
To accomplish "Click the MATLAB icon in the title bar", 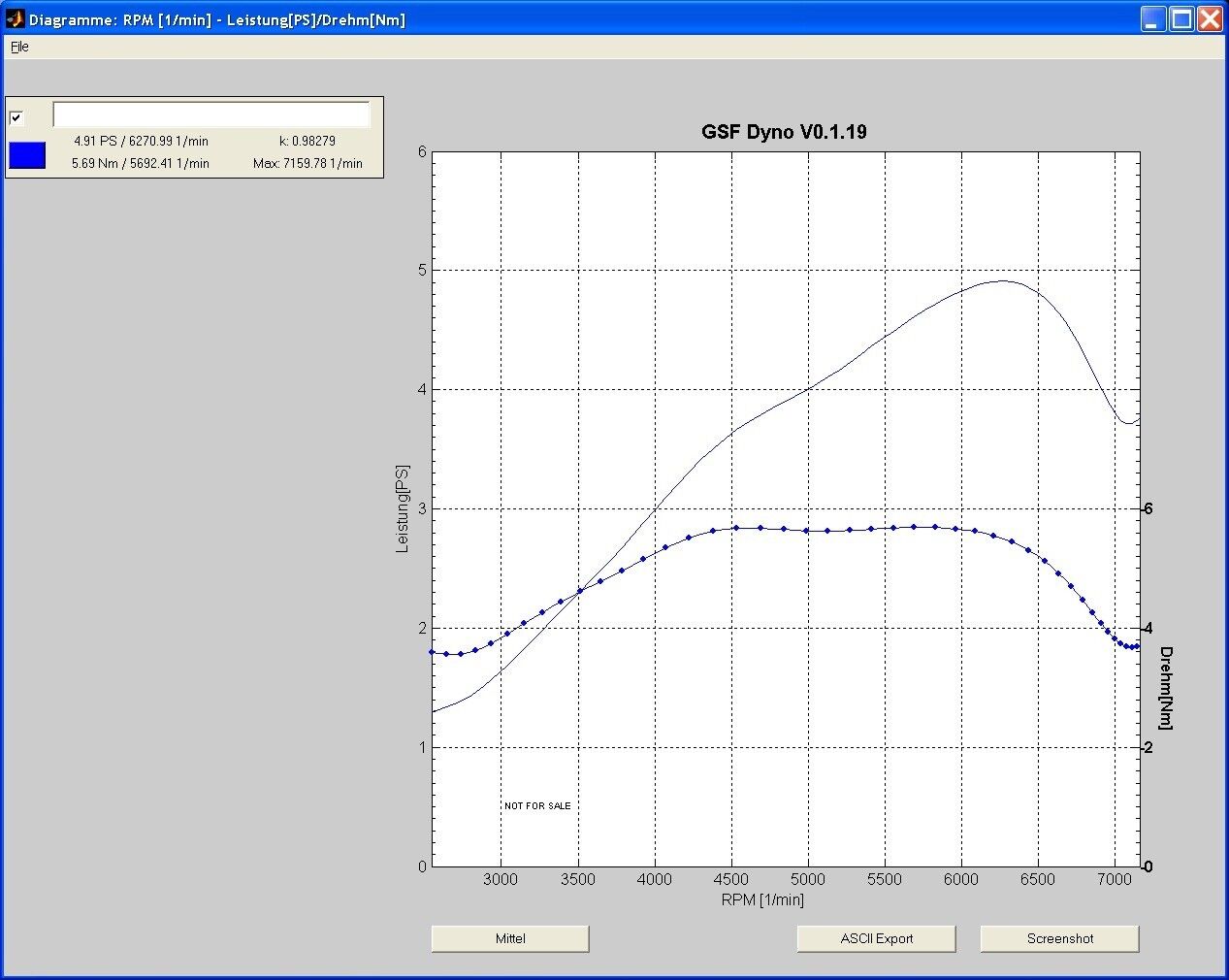I will coord(15,19).
